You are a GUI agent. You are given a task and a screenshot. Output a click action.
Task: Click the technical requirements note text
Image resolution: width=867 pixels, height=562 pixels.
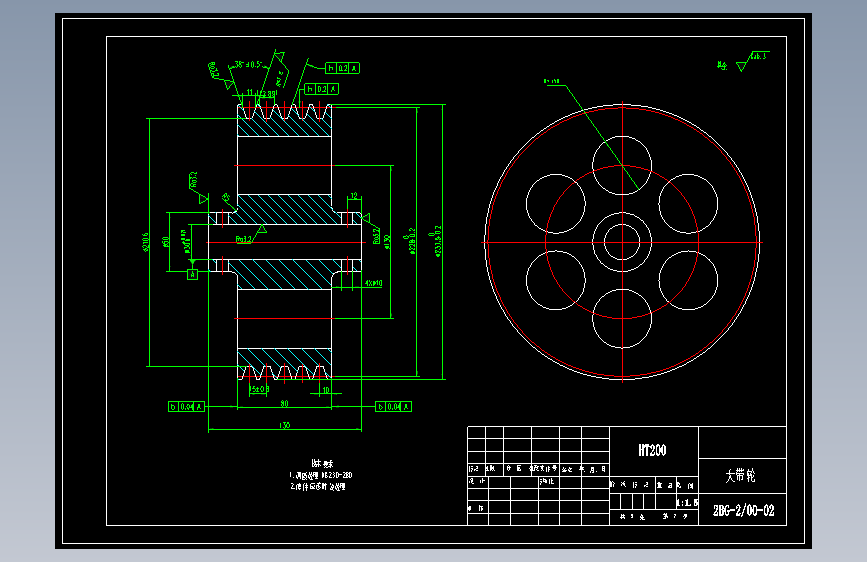321,475
